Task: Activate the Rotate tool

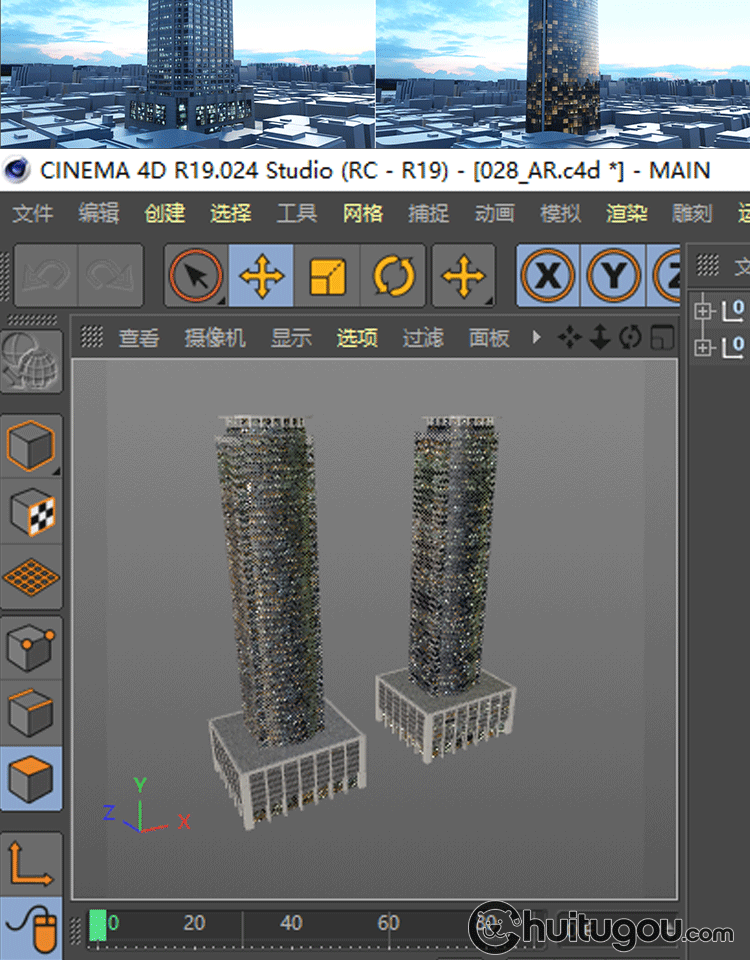Action: coord(394,276)
